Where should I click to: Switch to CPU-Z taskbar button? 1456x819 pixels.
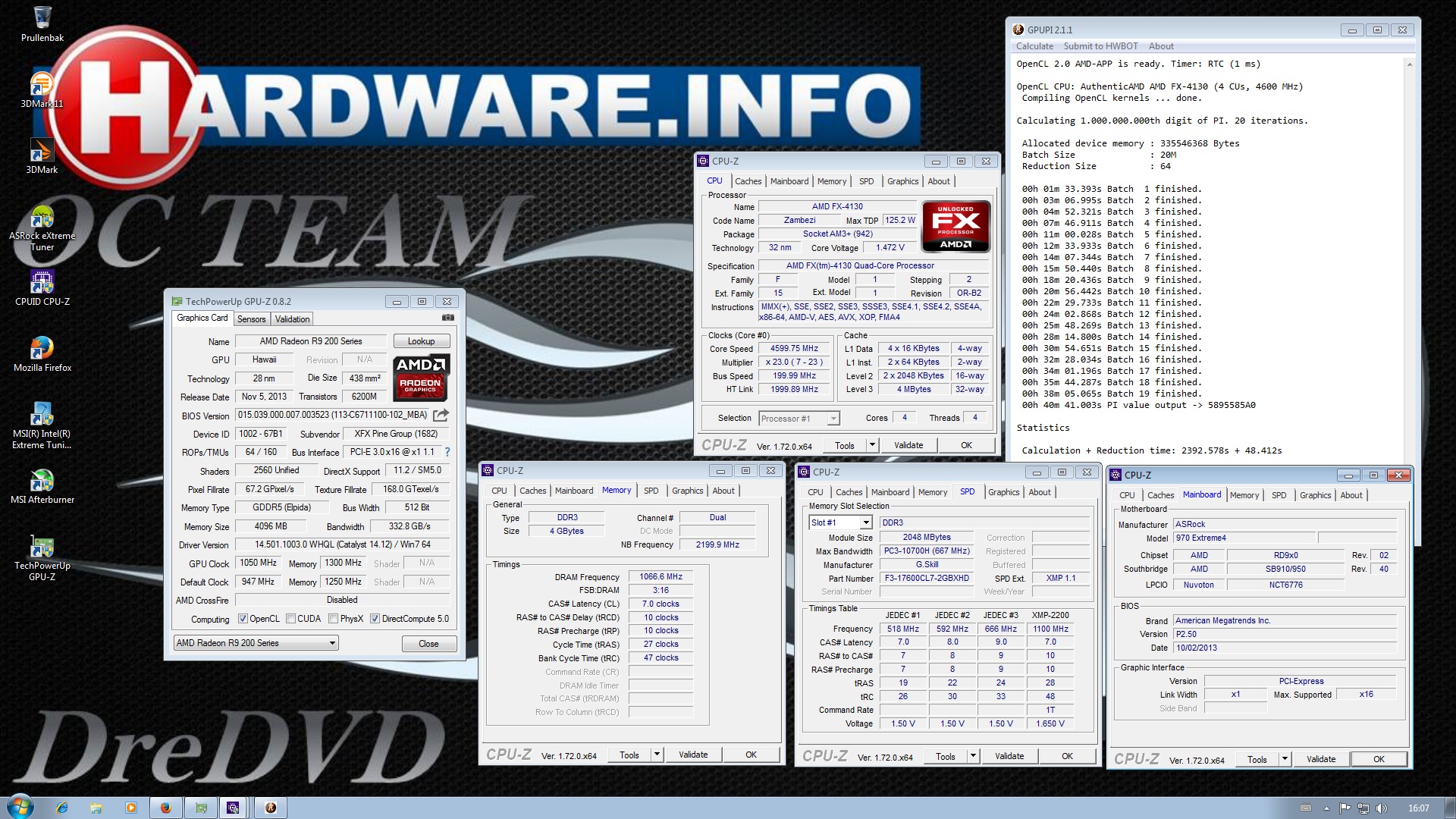pyautogui.click(x=234, y=808)
